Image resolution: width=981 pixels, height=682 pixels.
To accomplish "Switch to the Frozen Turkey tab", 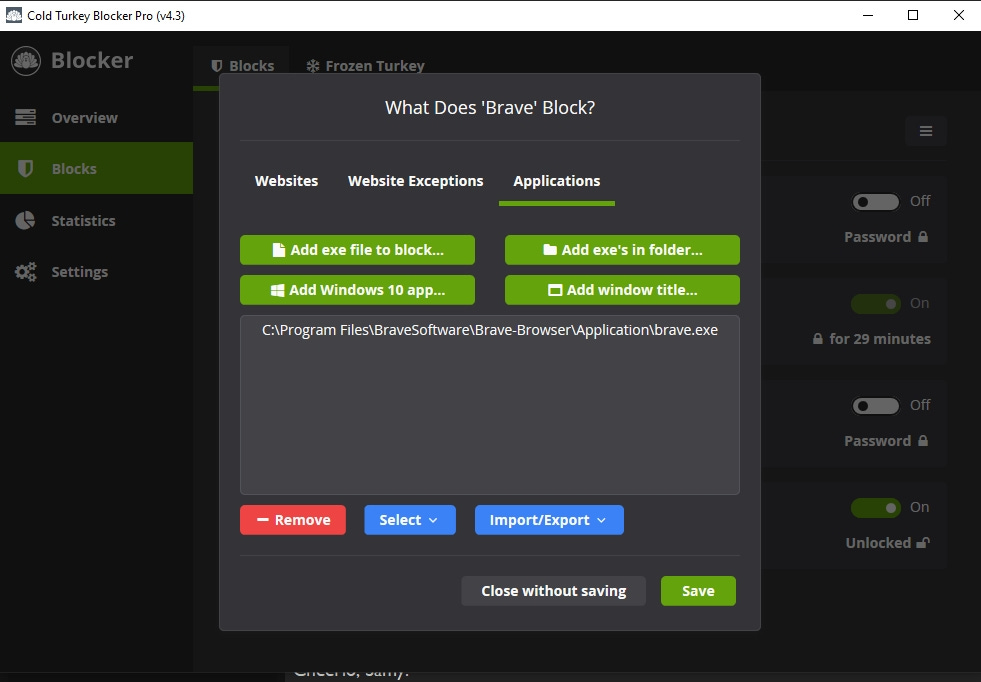I will [x=365, y=66].
